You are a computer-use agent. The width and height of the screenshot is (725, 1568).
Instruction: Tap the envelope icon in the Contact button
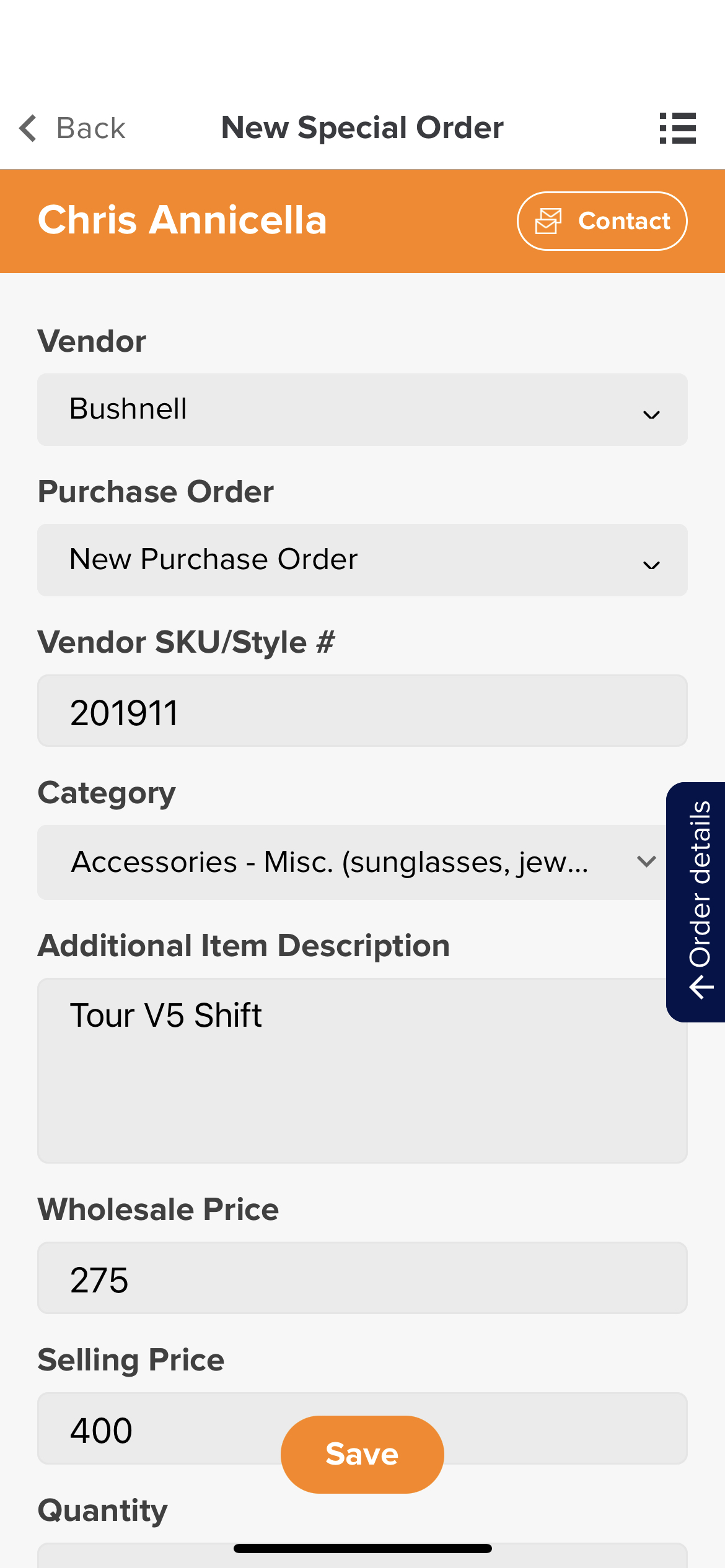548,221
